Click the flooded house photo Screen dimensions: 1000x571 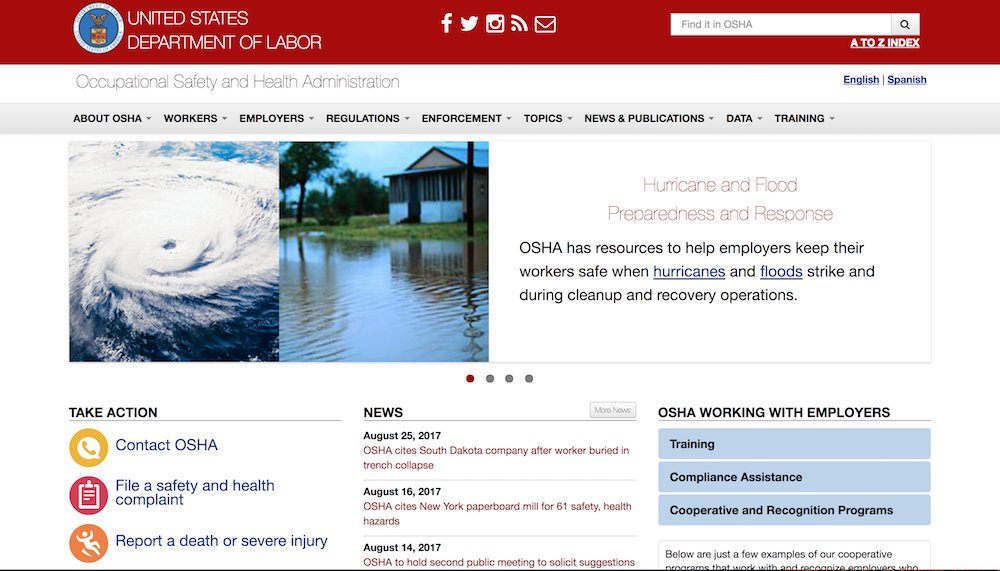point(384,251)
